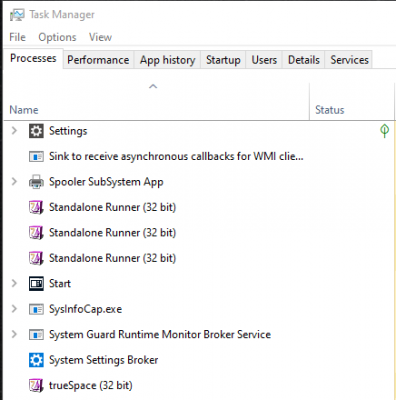Viewport: 396px width, 400px height.
Task: Expand the Spooler SubSystem App group
Action: (14, 182)
